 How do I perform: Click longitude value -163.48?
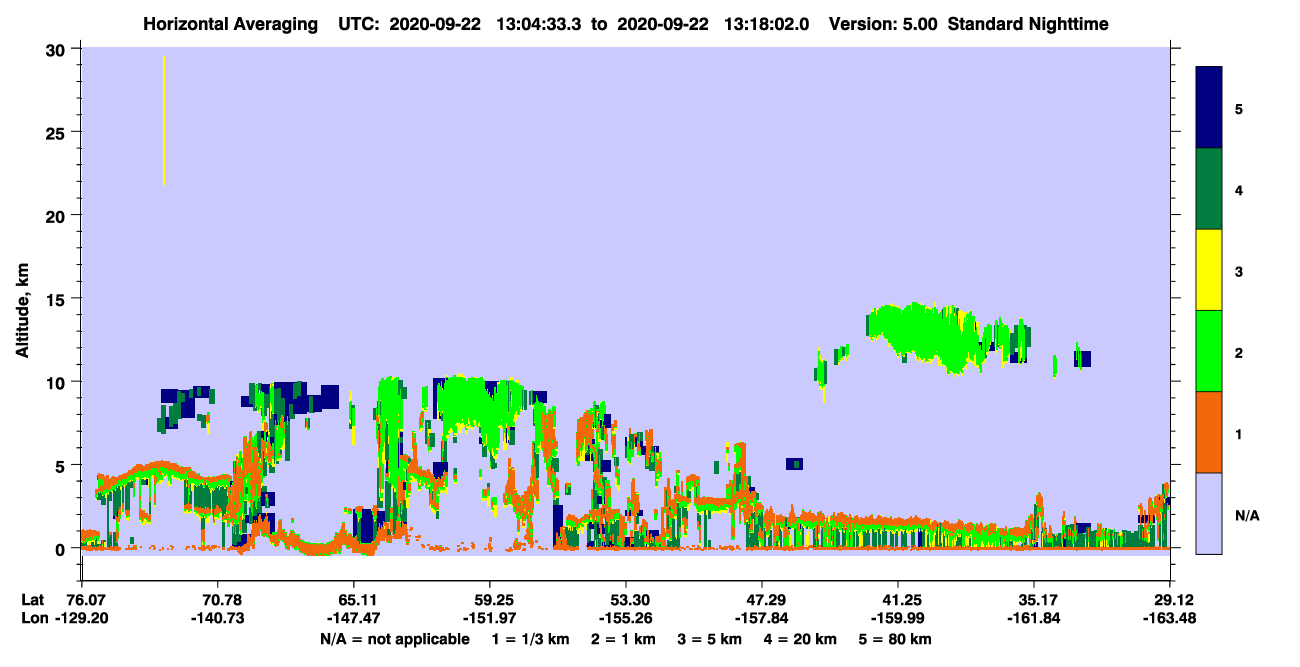point(1170,619)
